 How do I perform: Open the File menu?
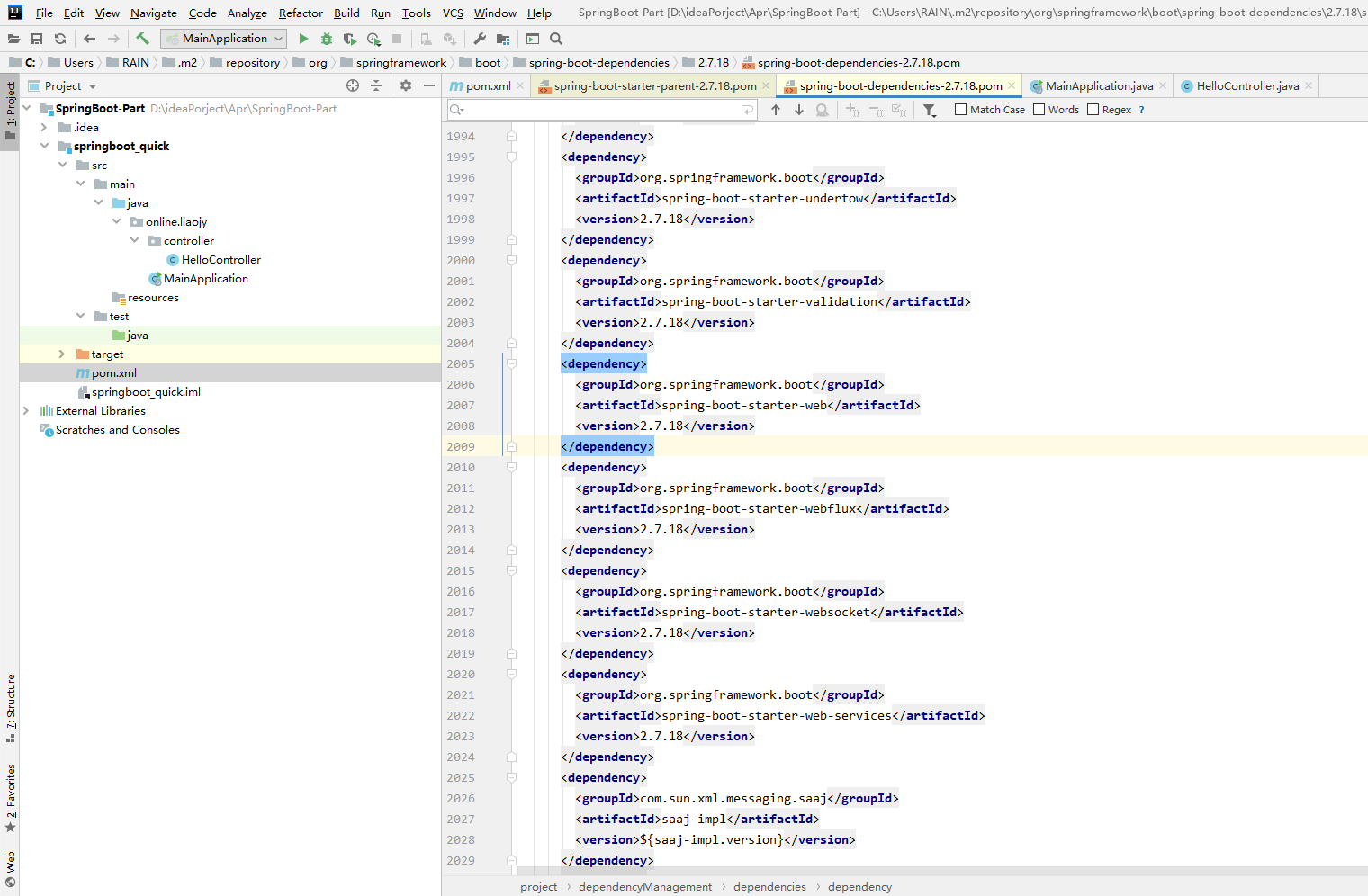click(44, 13)
